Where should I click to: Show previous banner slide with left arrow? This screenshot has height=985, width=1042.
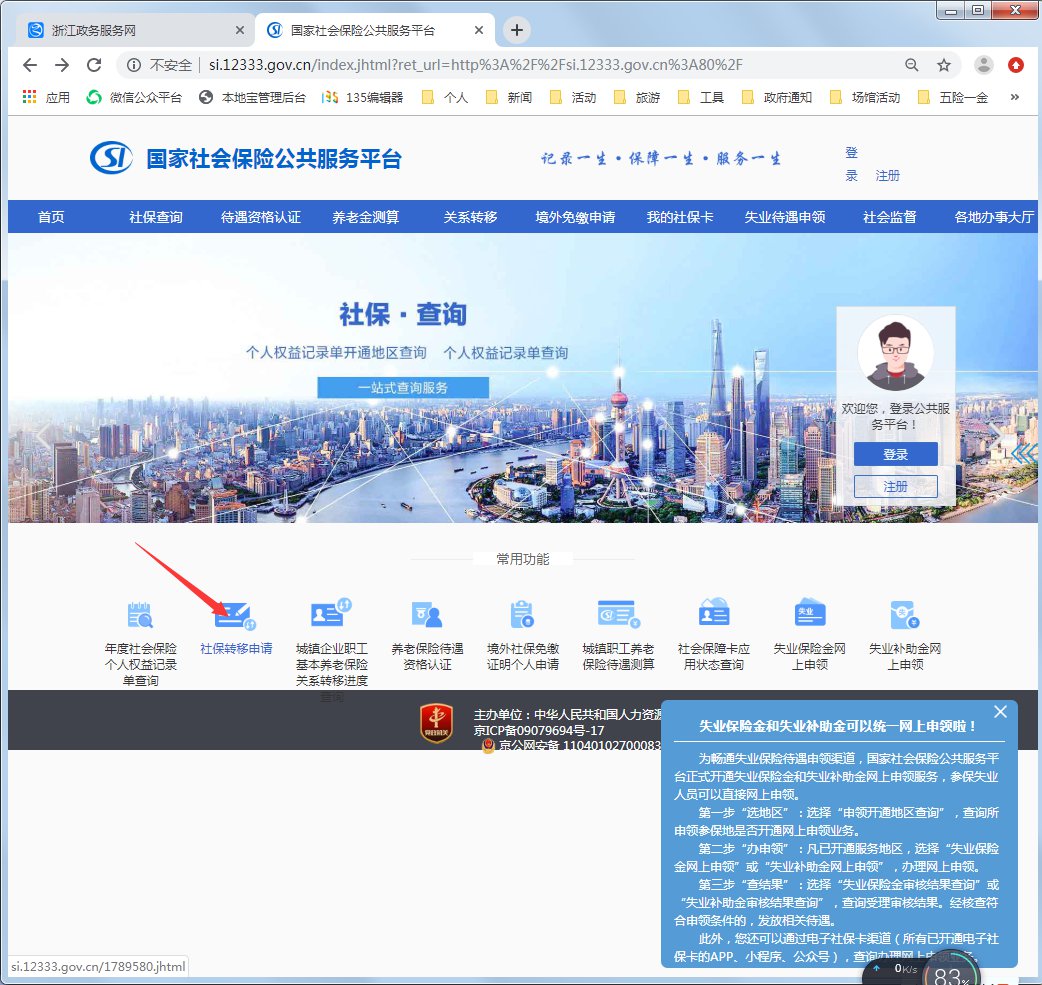coord(43,436)
